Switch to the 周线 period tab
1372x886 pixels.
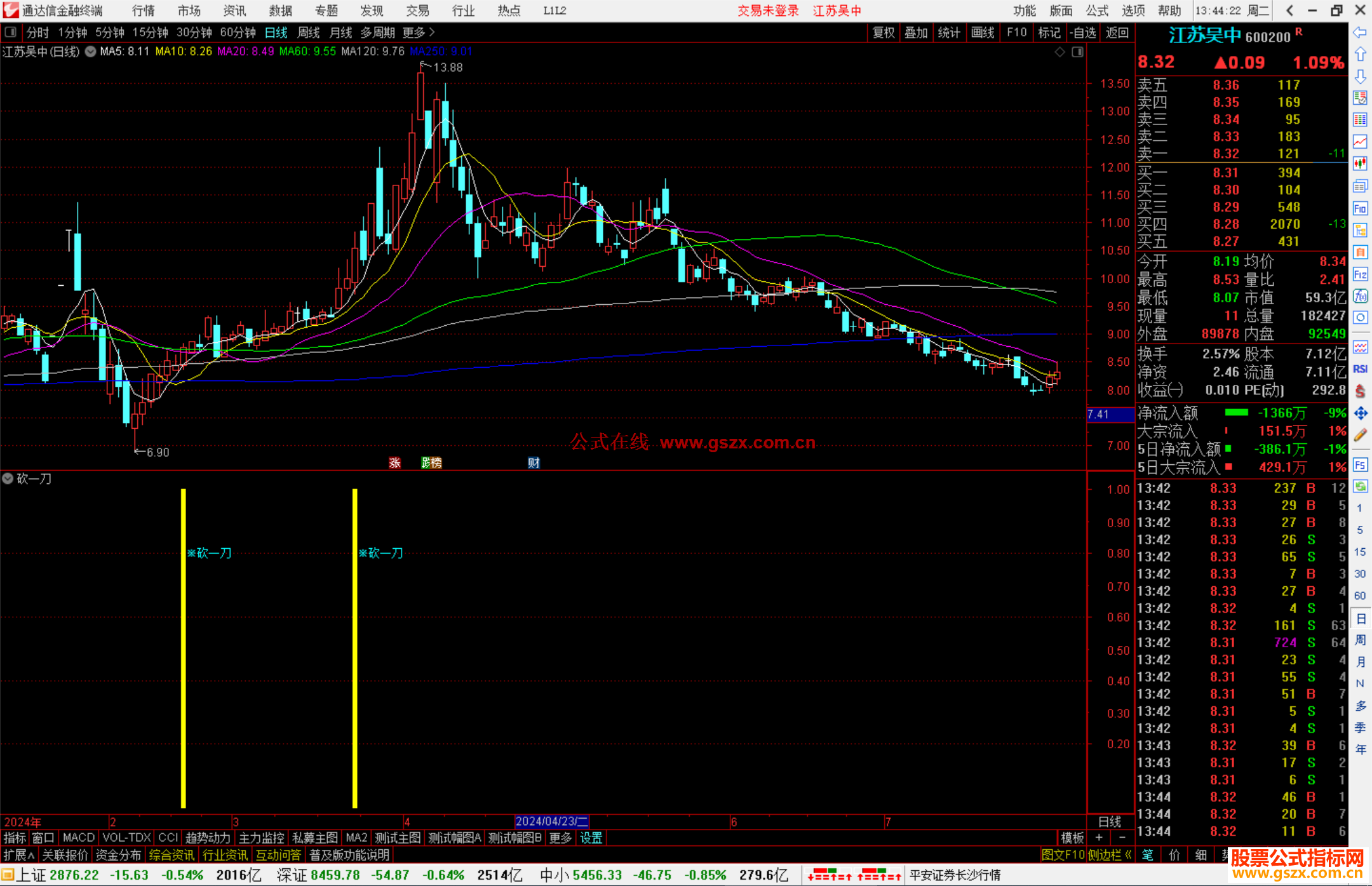(309, 32)
